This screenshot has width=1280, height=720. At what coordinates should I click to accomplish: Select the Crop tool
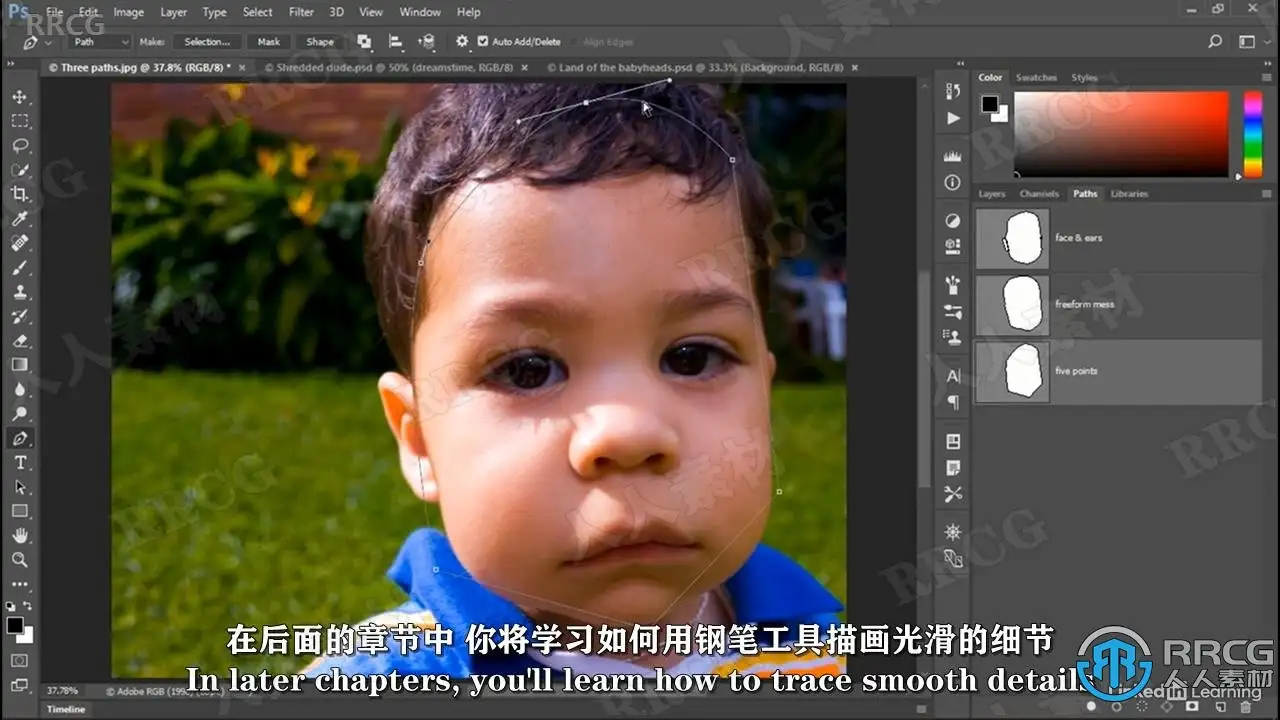tap(19, 194)
